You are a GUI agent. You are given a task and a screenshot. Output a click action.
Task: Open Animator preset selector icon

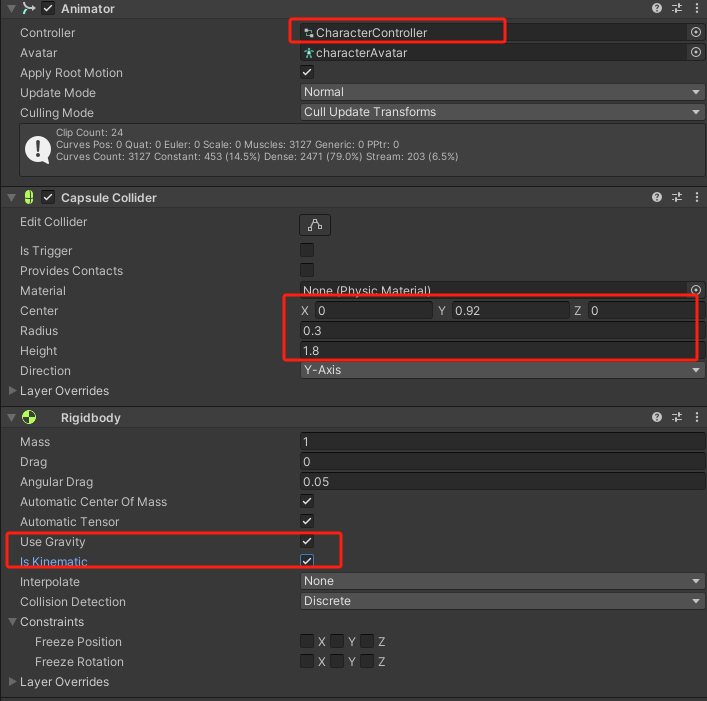tap(677, 8)
